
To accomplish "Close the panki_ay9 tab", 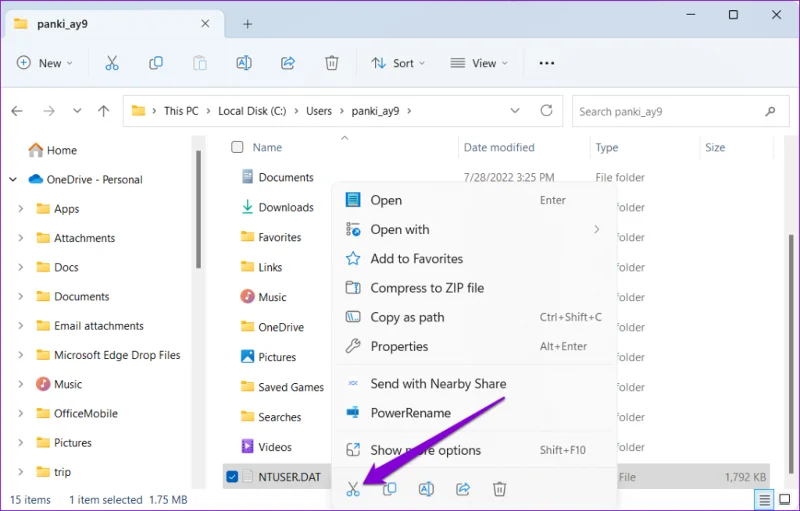I will [x=205, y=23].
